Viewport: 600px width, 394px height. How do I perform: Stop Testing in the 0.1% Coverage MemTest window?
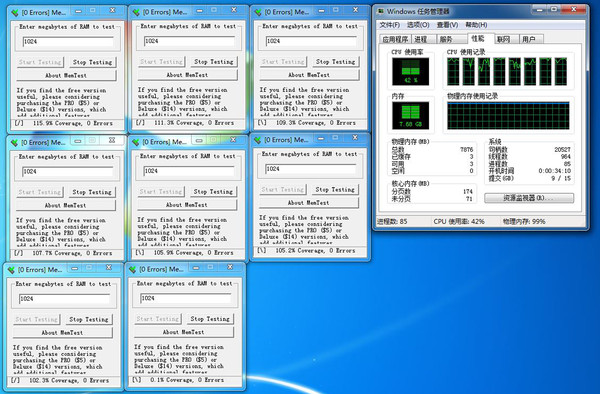point(210,319)
